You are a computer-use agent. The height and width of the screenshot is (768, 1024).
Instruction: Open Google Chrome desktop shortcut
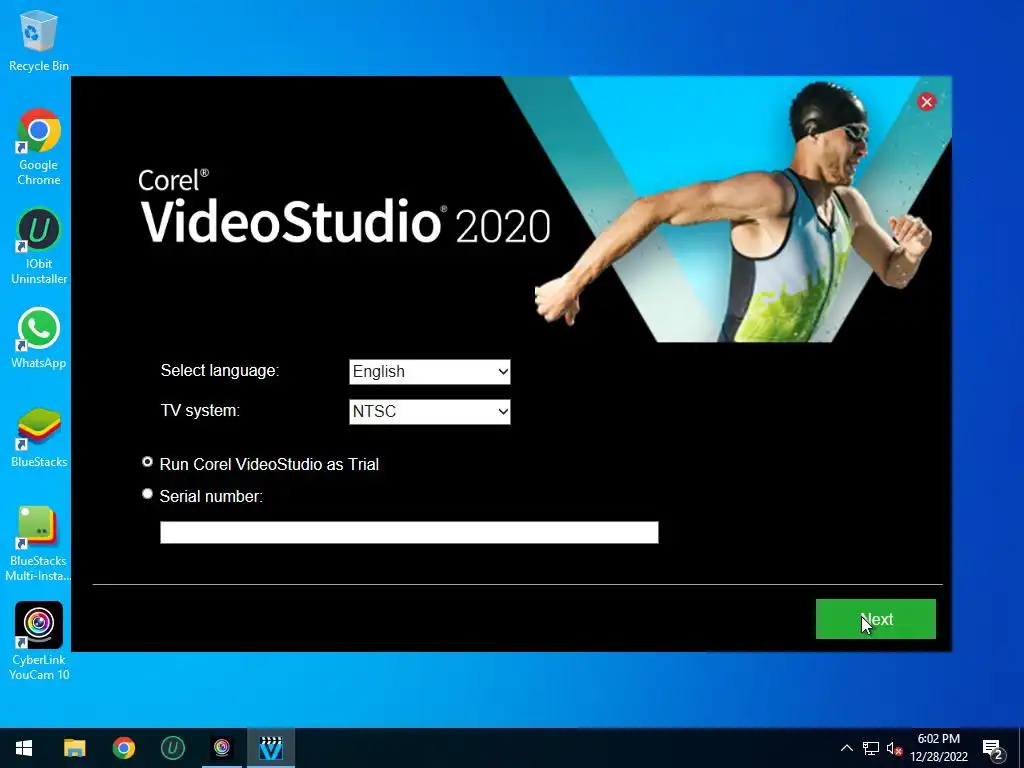click(39, 147)
